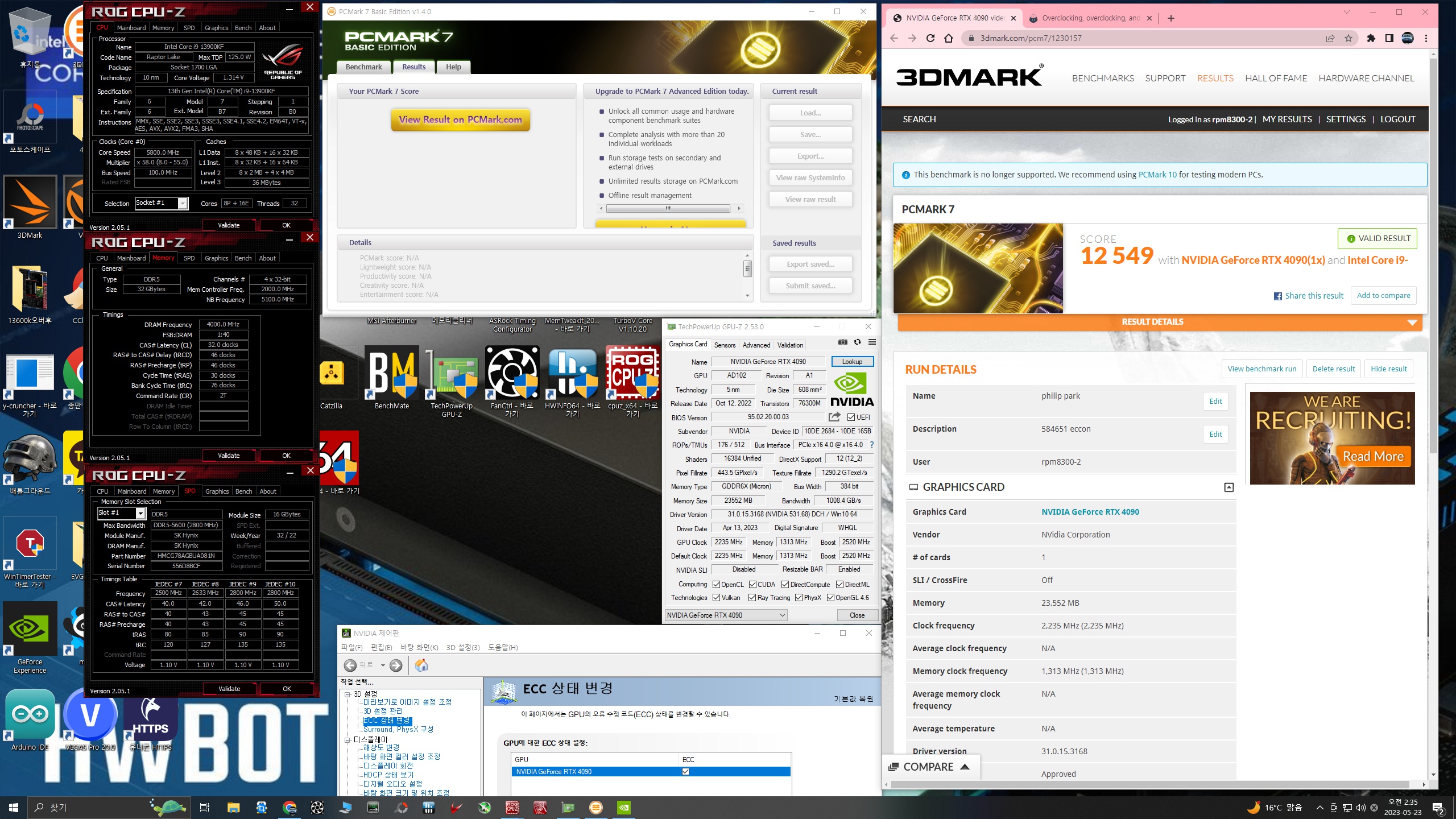The height and width of the screenshot is (819, 1456).
Task: Expand the COMPARE panel arrow
Action: click(965, 767)
